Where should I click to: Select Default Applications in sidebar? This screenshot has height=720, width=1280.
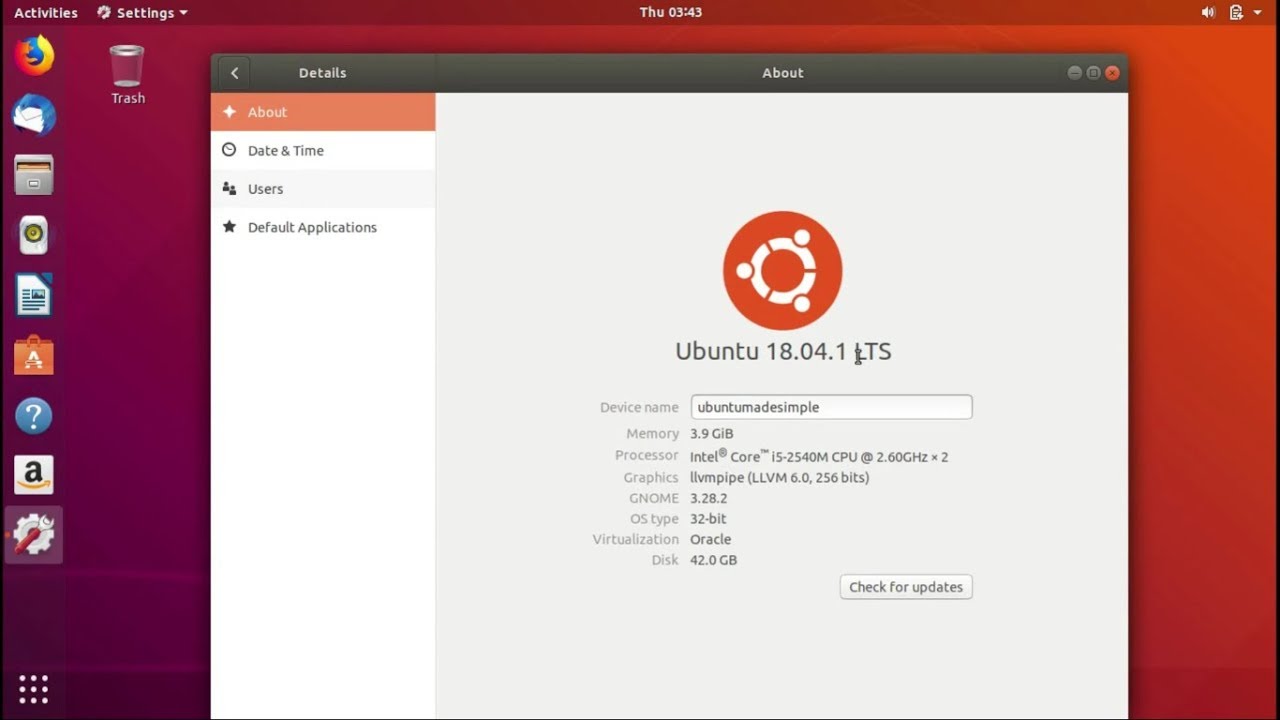click(x=323, y=227)
